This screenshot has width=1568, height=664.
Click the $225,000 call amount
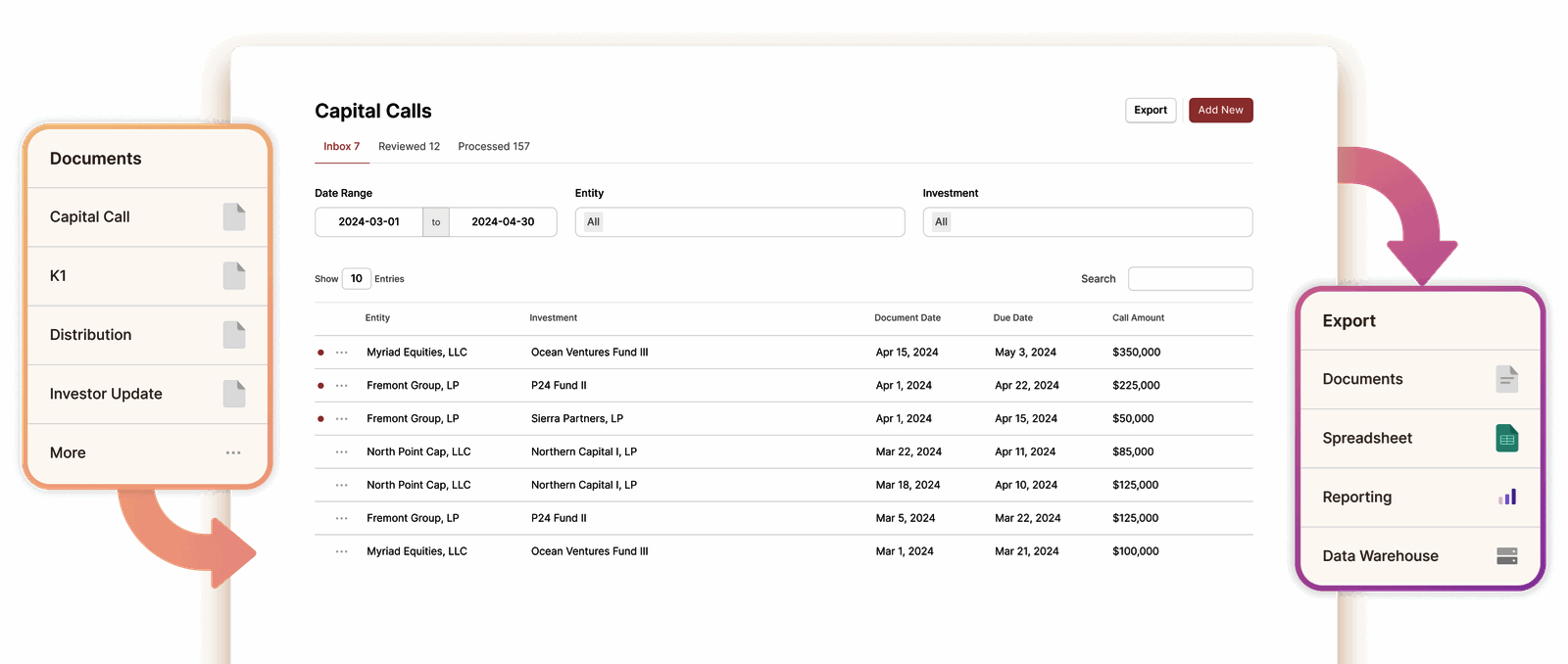(x=1137, y=386)
